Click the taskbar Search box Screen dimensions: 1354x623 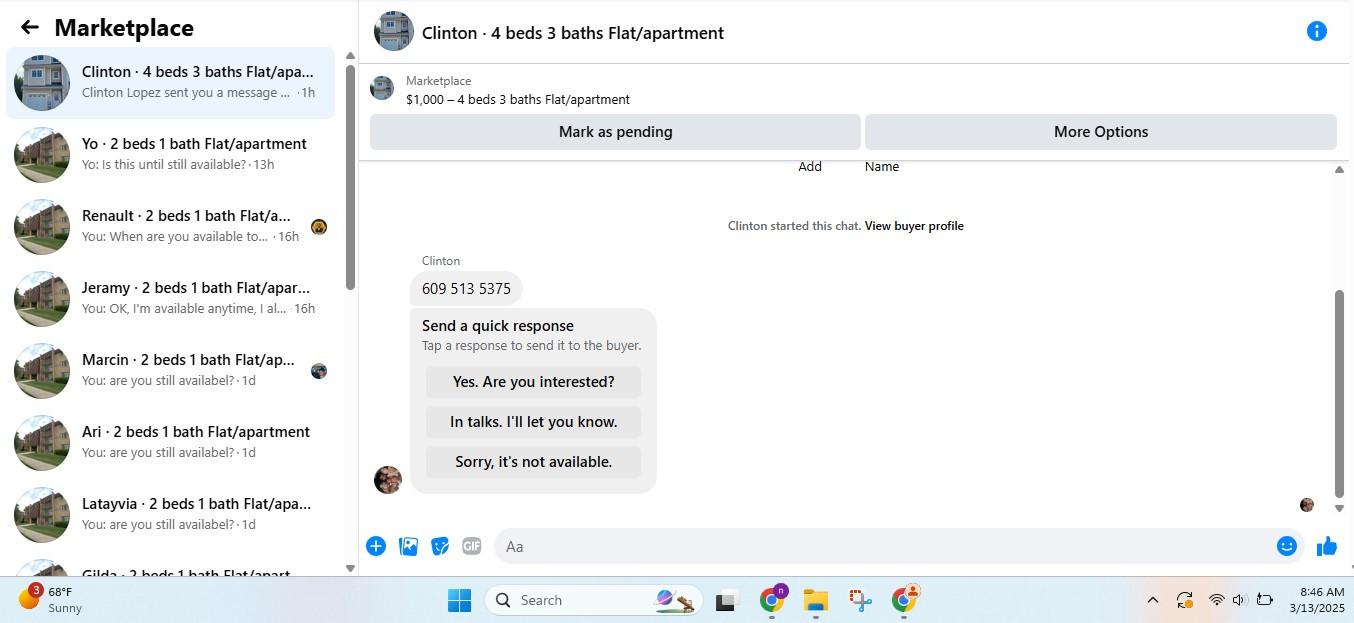[594, 600]
